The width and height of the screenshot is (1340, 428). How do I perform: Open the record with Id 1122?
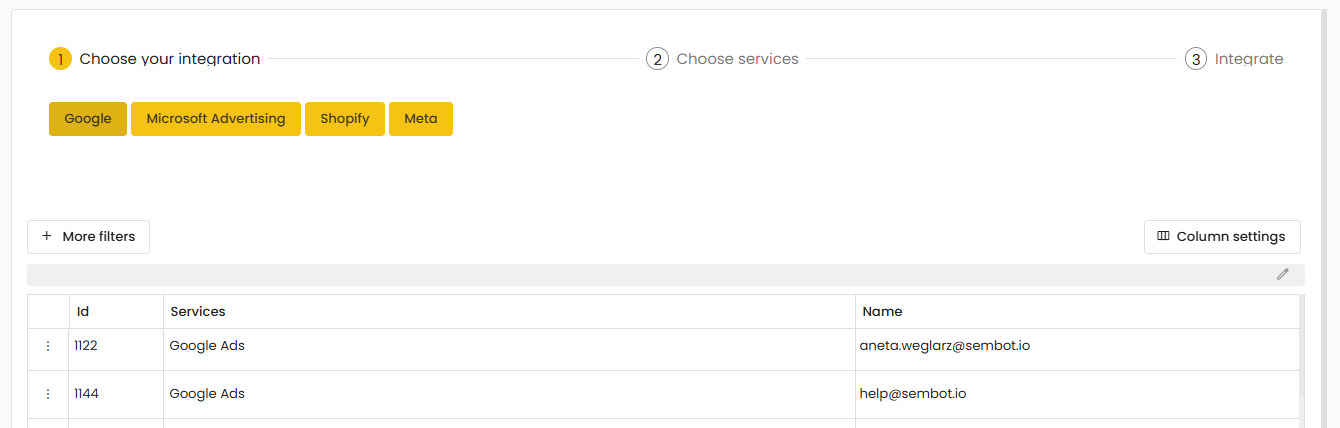pyautogui.click(x=86, y=346)
